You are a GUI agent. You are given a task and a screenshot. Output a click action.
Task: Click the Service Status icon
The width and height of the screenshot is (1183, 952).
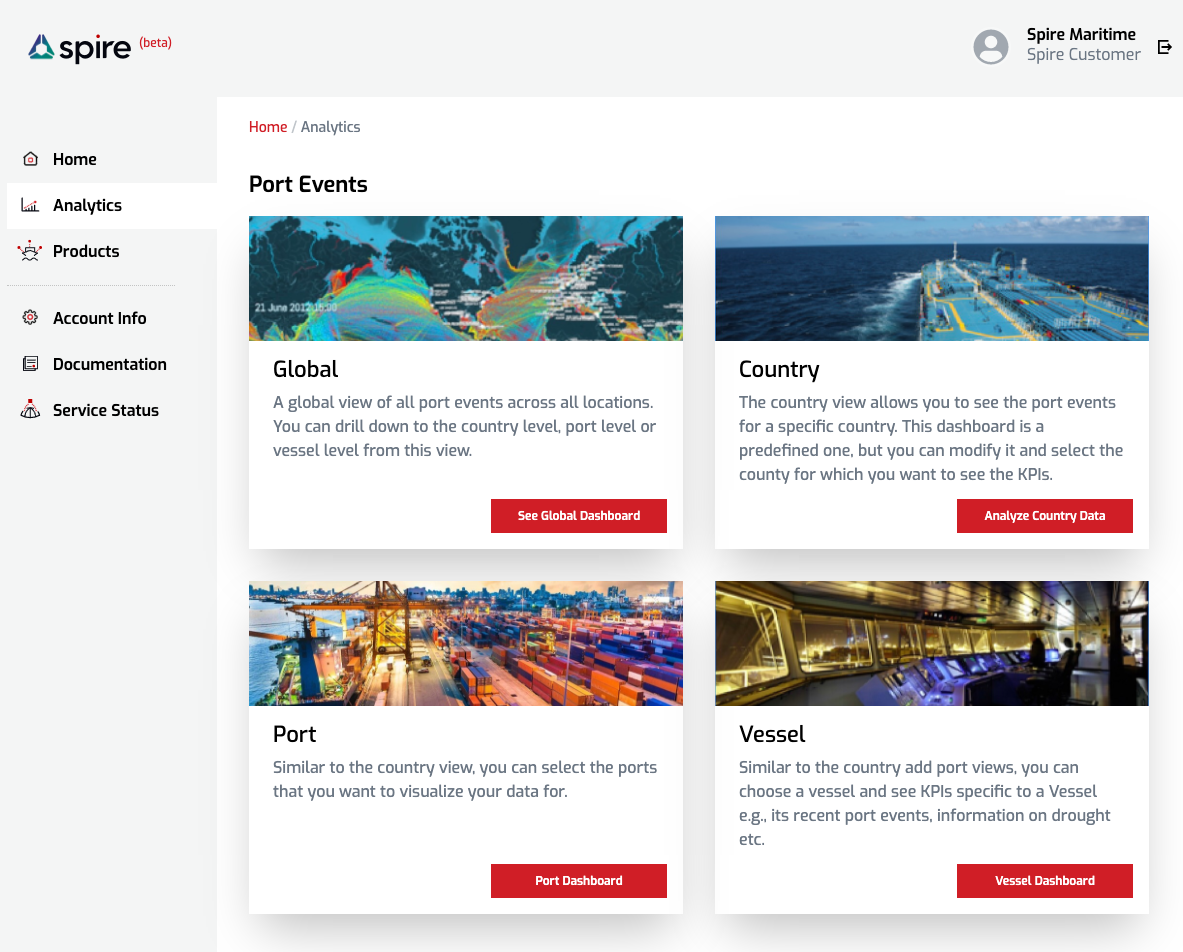click(30, 409)
